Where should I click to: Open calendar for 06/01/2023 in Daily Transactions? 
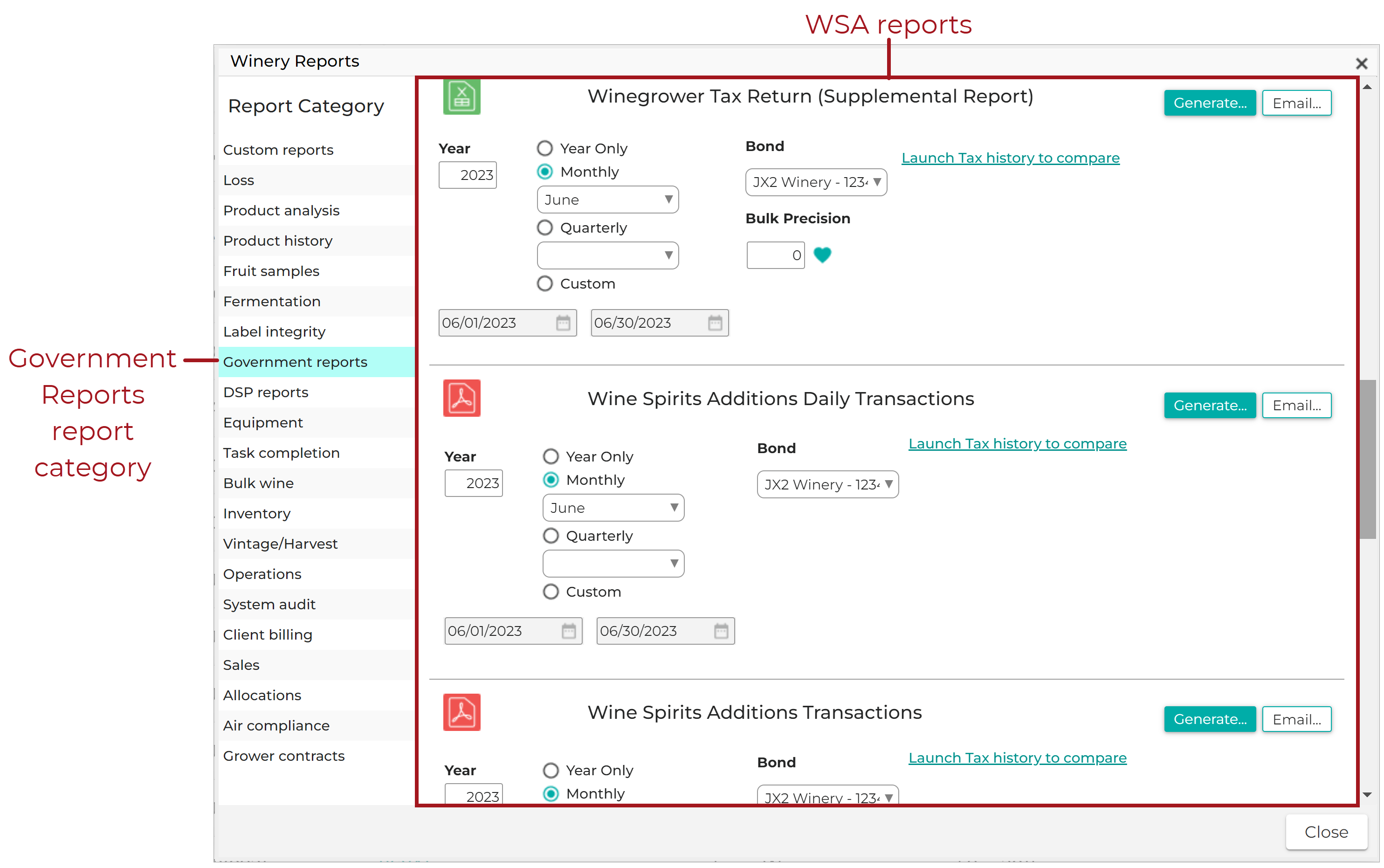click(568, 631)
